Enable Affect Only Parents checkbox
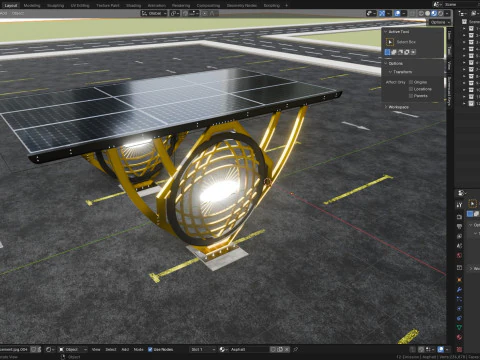Screen dimensions: 480x360 pos(411,96)
